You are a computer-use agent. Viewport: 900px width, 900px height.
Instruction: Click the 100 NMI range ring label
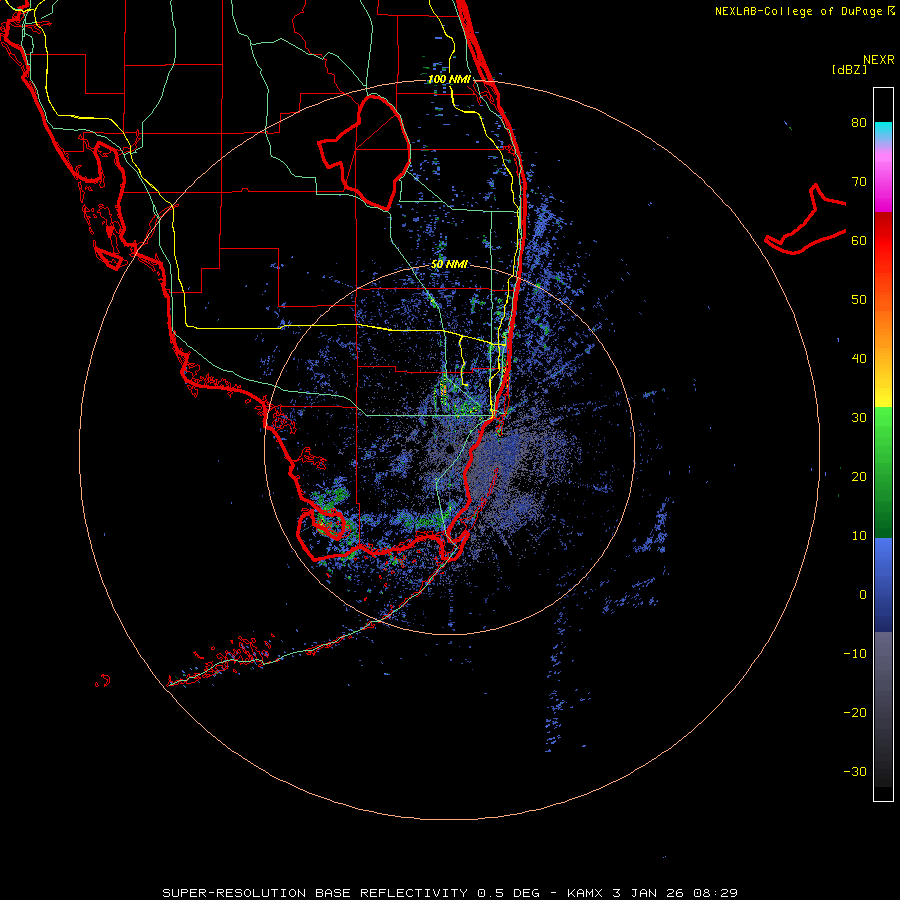coord(449,79)
